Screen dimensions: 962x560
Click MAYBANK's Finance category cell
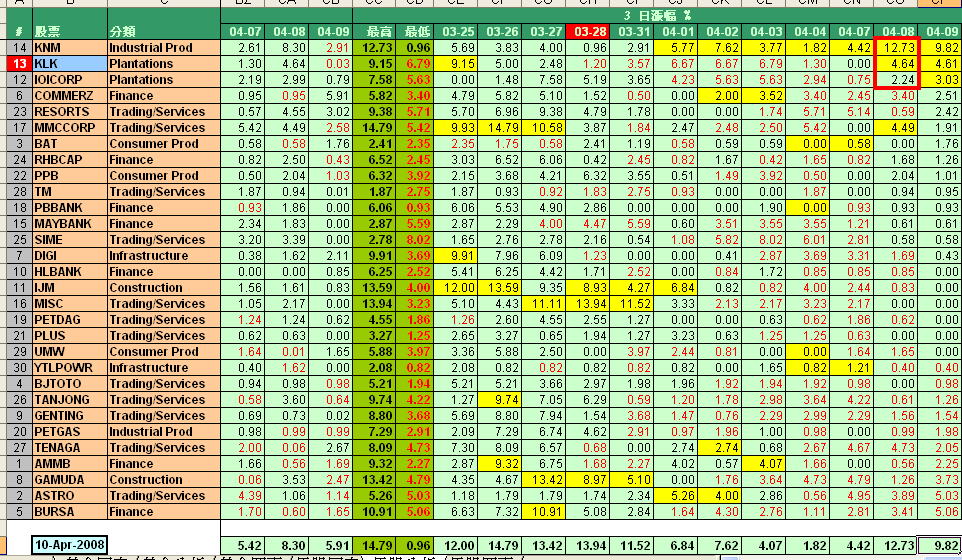[162, 224]
